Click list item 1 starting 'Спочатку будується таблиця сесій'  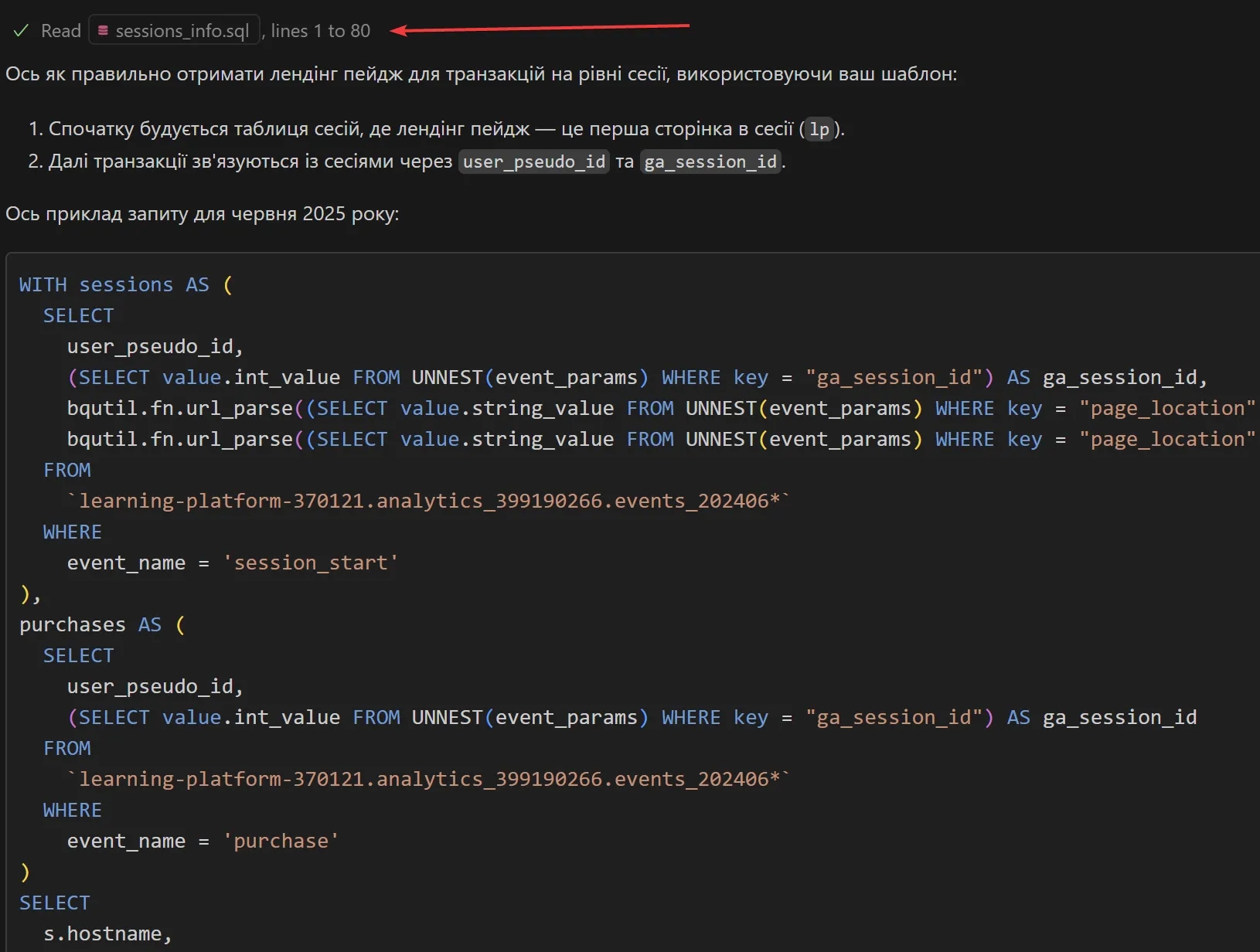coord(437,129)
